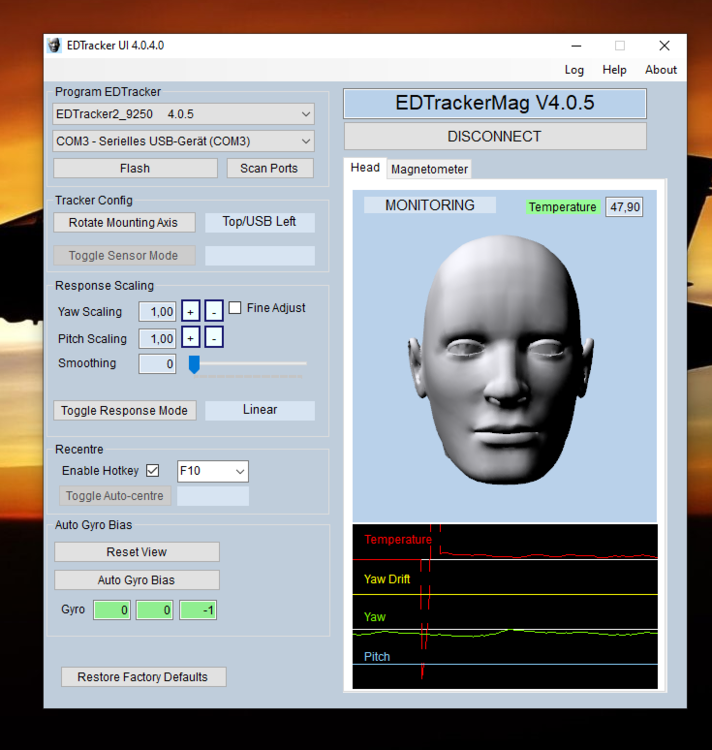Open the Log menu
Image resolution: width=712 pixels, height=750 pixels.
coord(574,70)
